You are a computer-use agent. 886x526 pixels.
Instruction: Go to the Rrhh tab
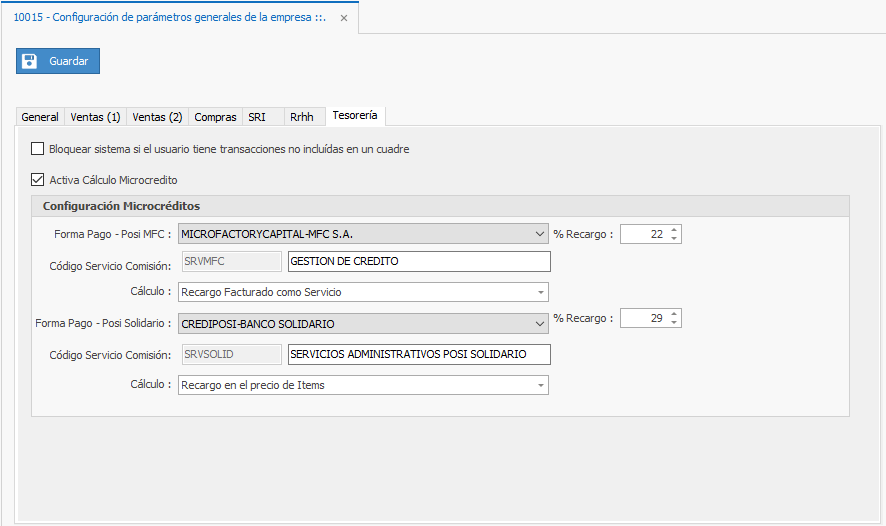301,117
